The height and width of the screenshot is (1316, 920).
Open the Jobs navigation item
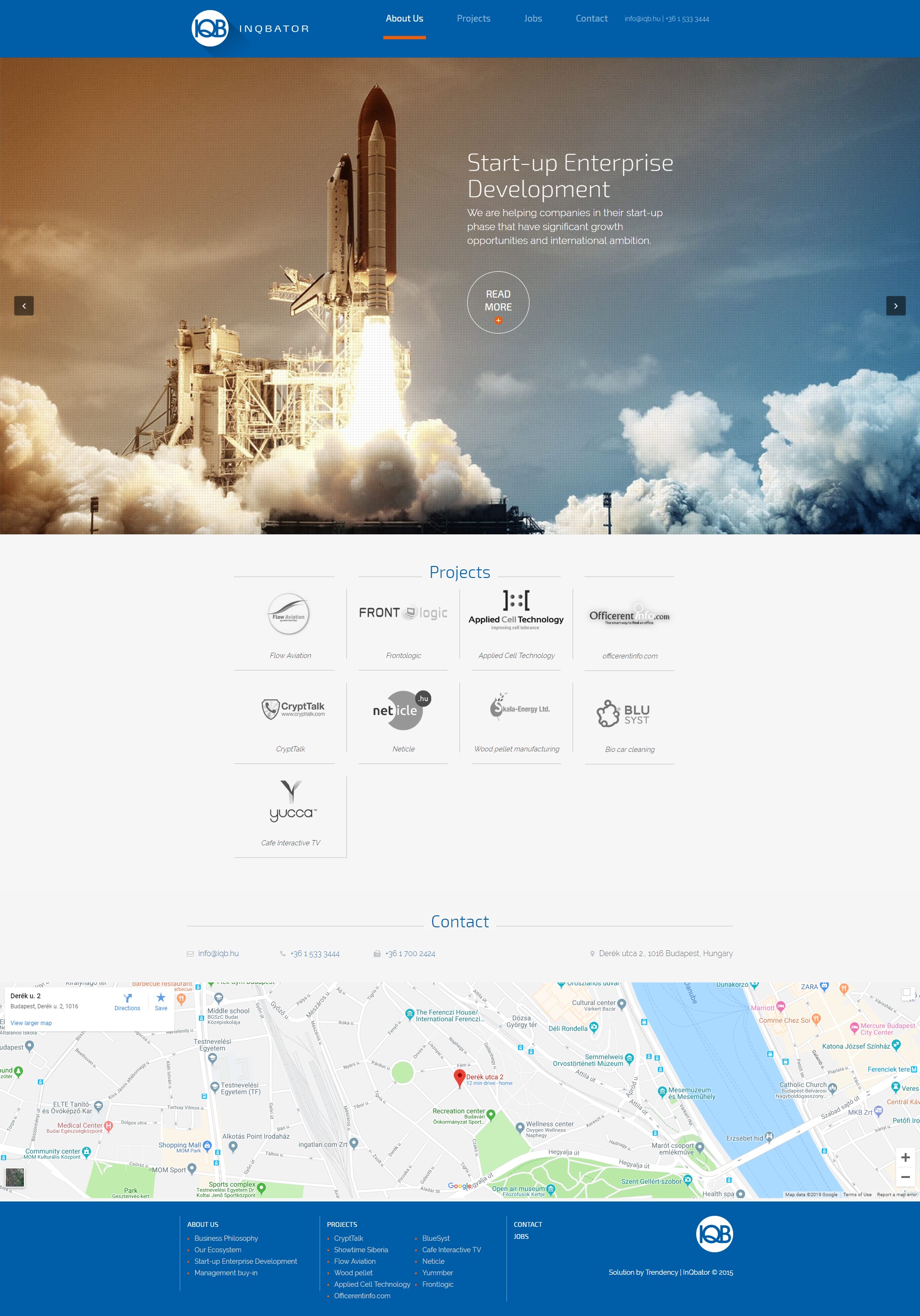pos(533,18)
